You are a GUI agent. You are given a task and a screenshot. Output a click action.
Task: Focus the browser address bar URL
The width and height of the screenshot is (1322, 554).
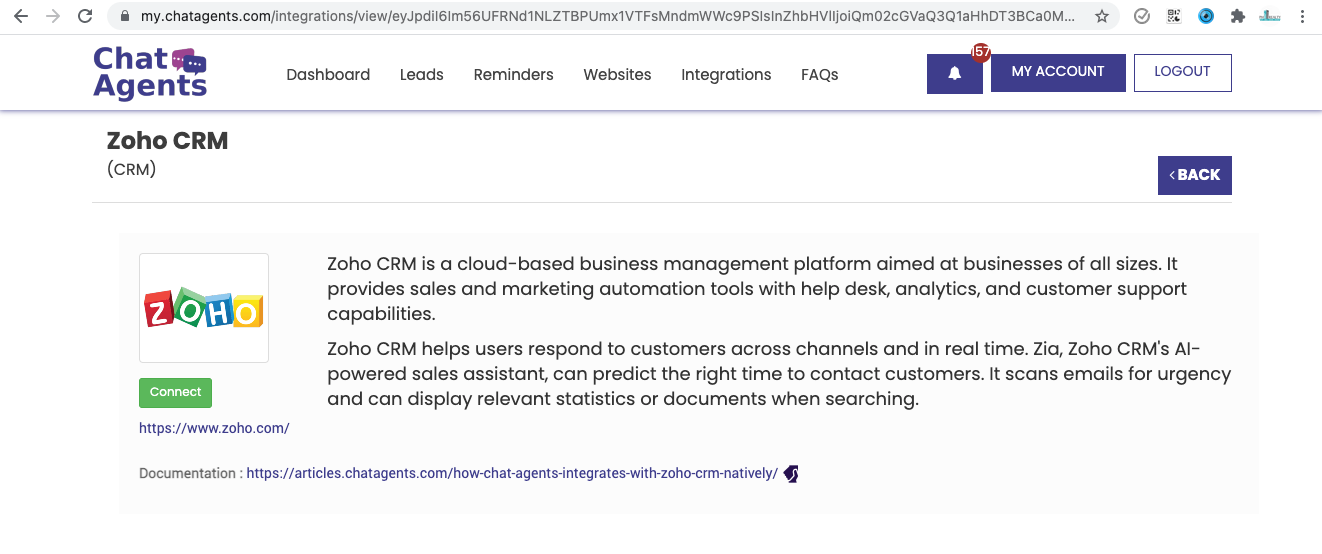click(608, 17)
